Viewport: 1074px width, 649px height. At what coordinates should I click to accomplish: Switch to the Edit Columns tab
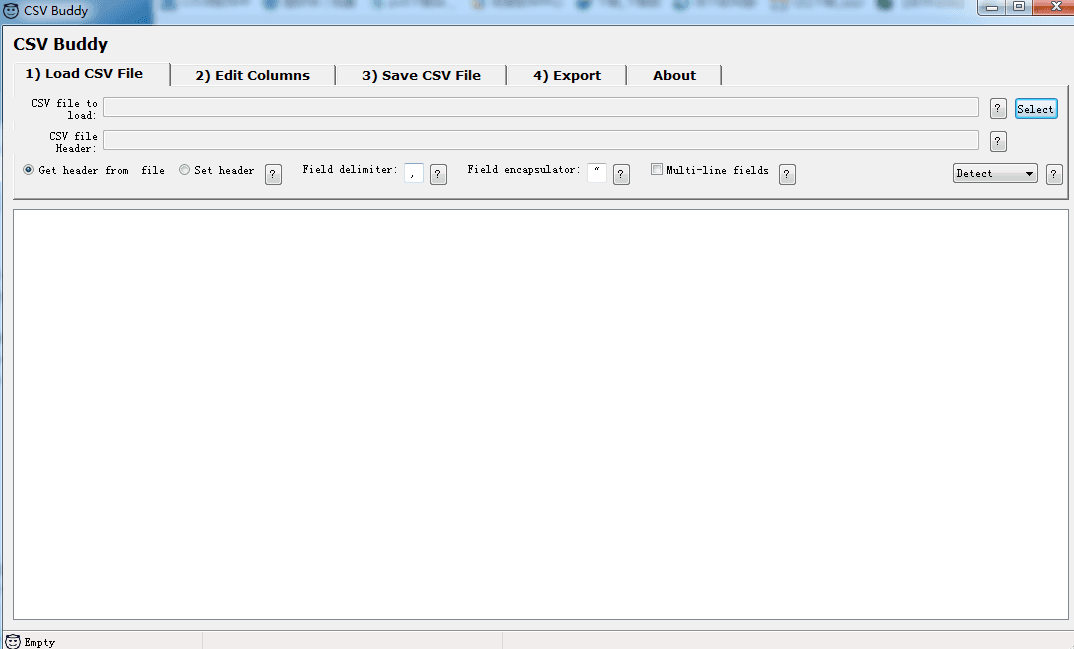coord(253,75)
